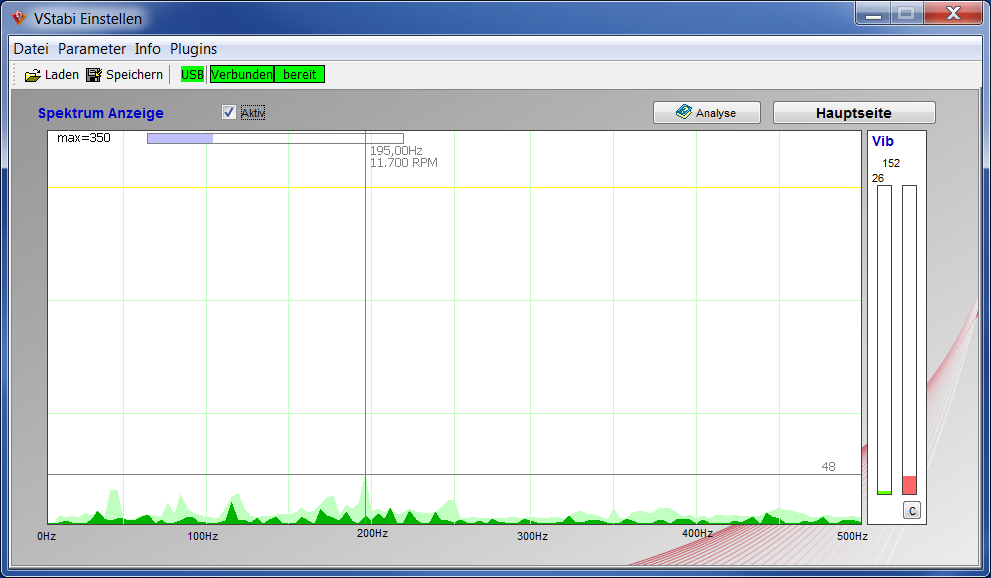Screen dimensions: 991x578
Task: Click the Spektrum Anzeige heading
Action: tap(100, 113)
